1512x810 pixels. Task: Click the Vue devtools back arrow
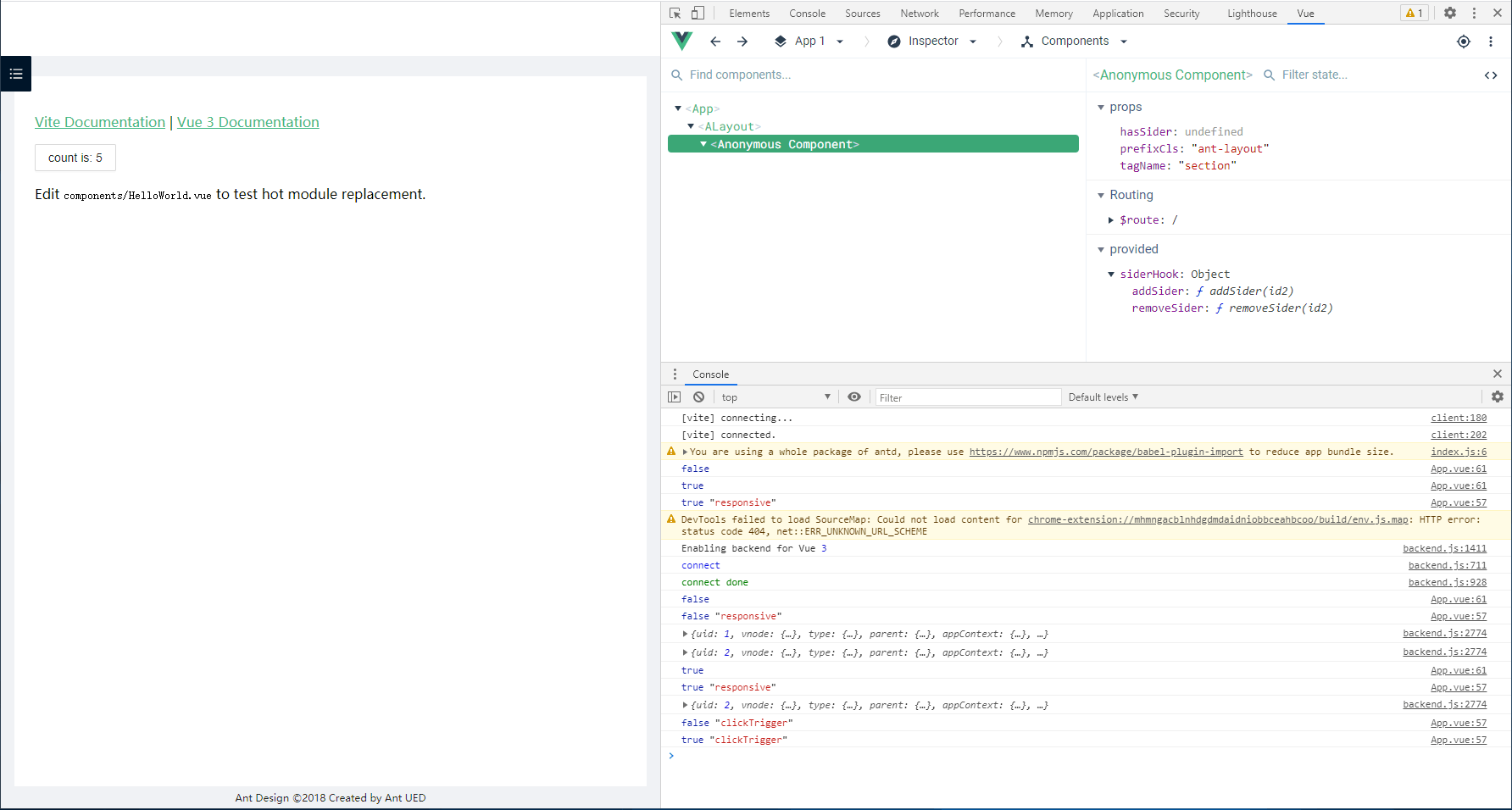coord(715,42)
